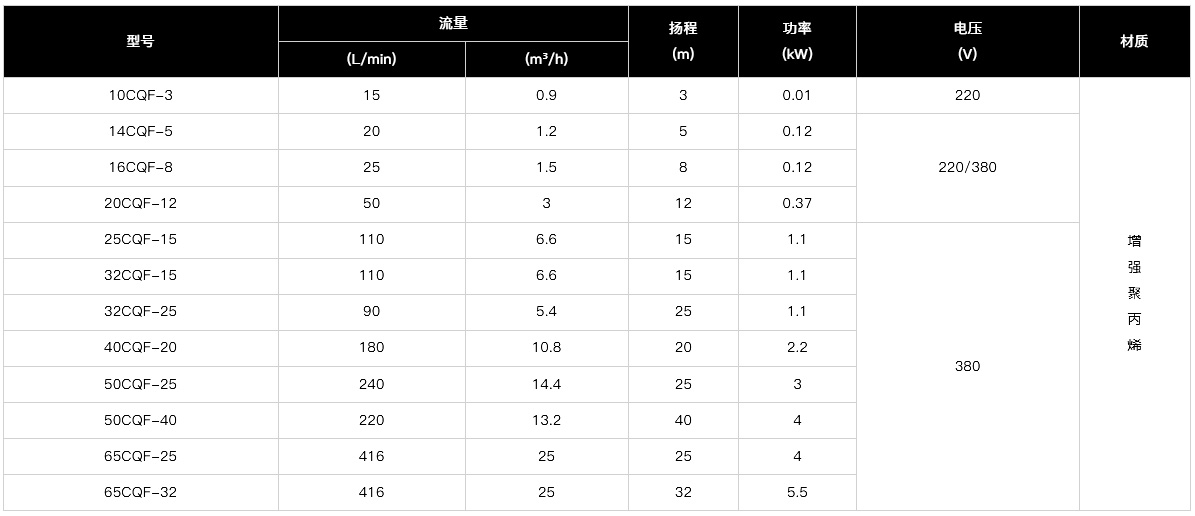Click model 50CQF-40 cell
The height and width of the screenshot is (516, 1195).
point(140,420)
